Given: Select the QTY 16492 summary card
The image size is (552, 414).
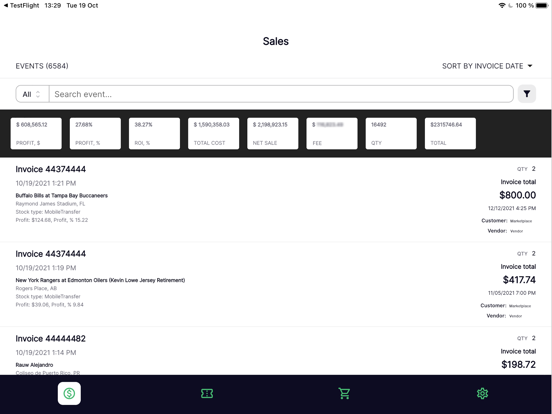Looking at the screenshot, I should pyautogui.click(x=391, y=133).
